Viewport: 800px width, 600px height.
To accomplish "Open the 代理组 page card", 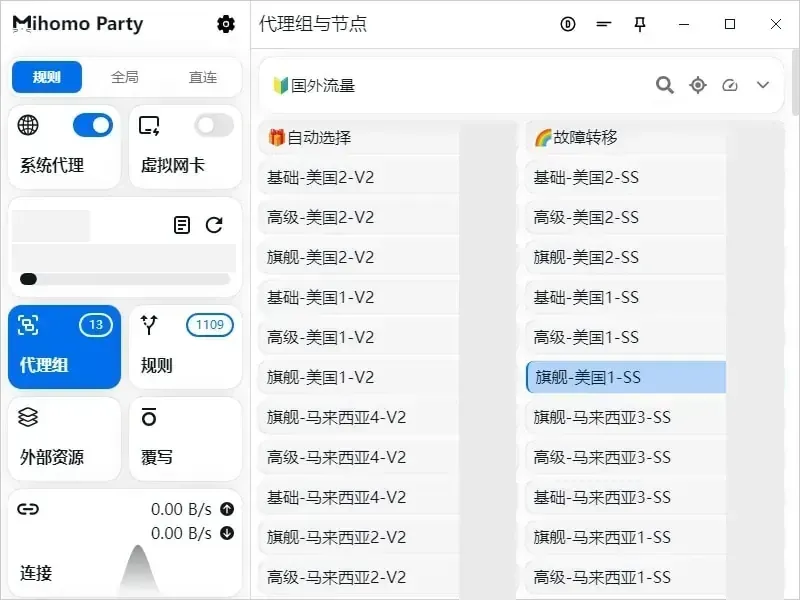I will pos(64,347).
